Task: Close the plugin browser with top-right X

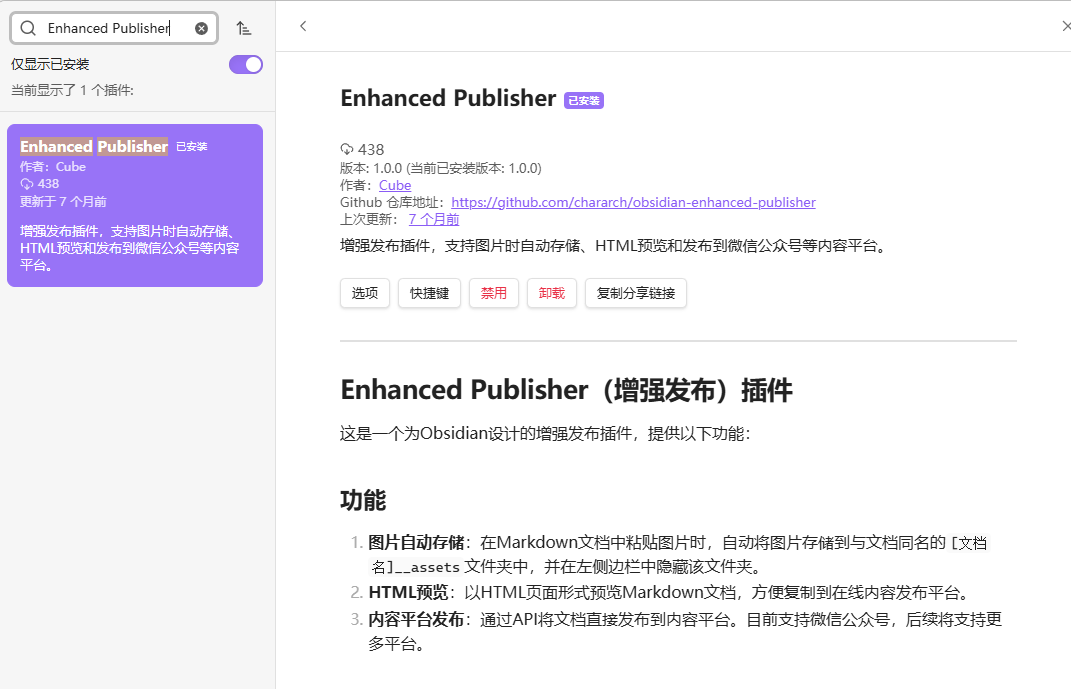Action: (1065, 26)
